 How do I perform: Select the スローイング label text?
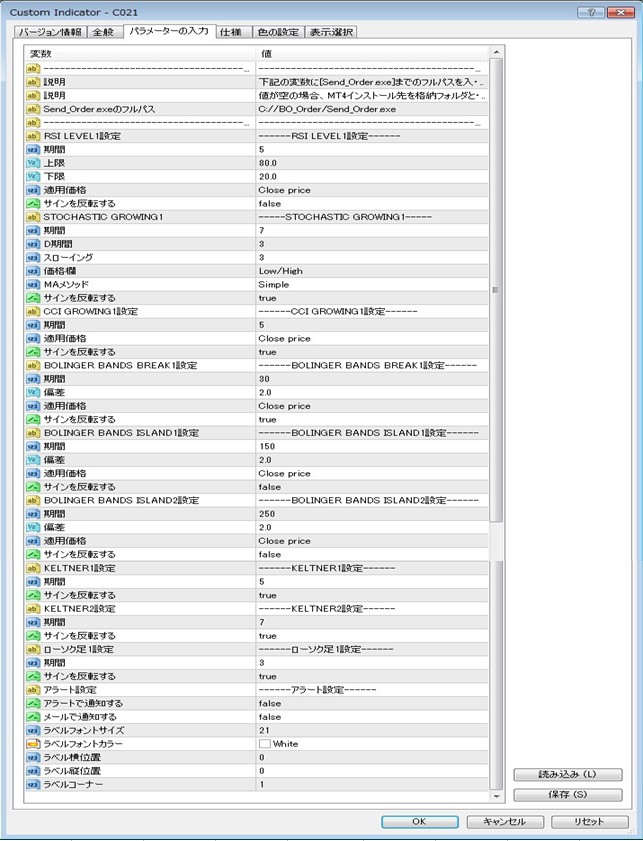pyautogui.click(x=68, y=257)
